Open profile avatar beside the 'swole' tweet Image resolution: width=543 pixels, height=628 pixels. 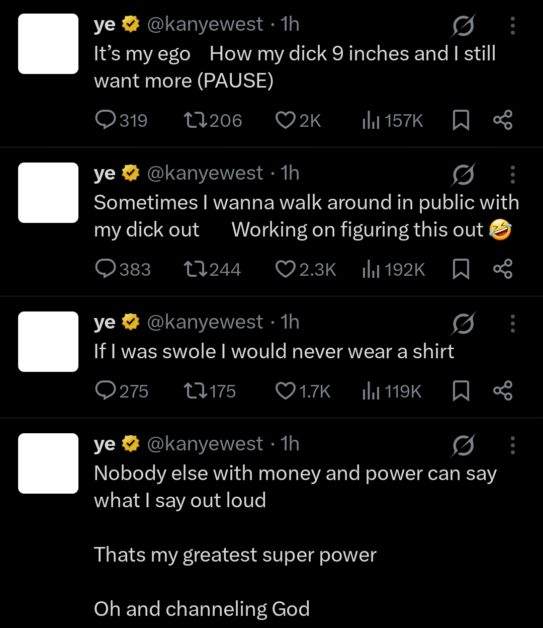point(48,341)
